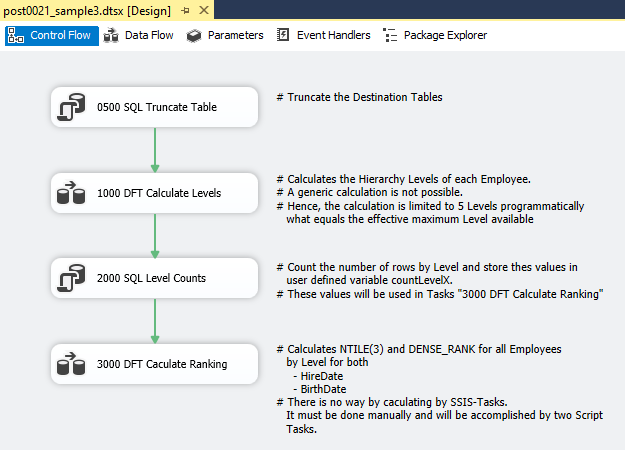The height and width of the screenshot is (450, 625).
Task: Select the connector between Calculate Levels and Level Counts
Action: click(155, 236)
